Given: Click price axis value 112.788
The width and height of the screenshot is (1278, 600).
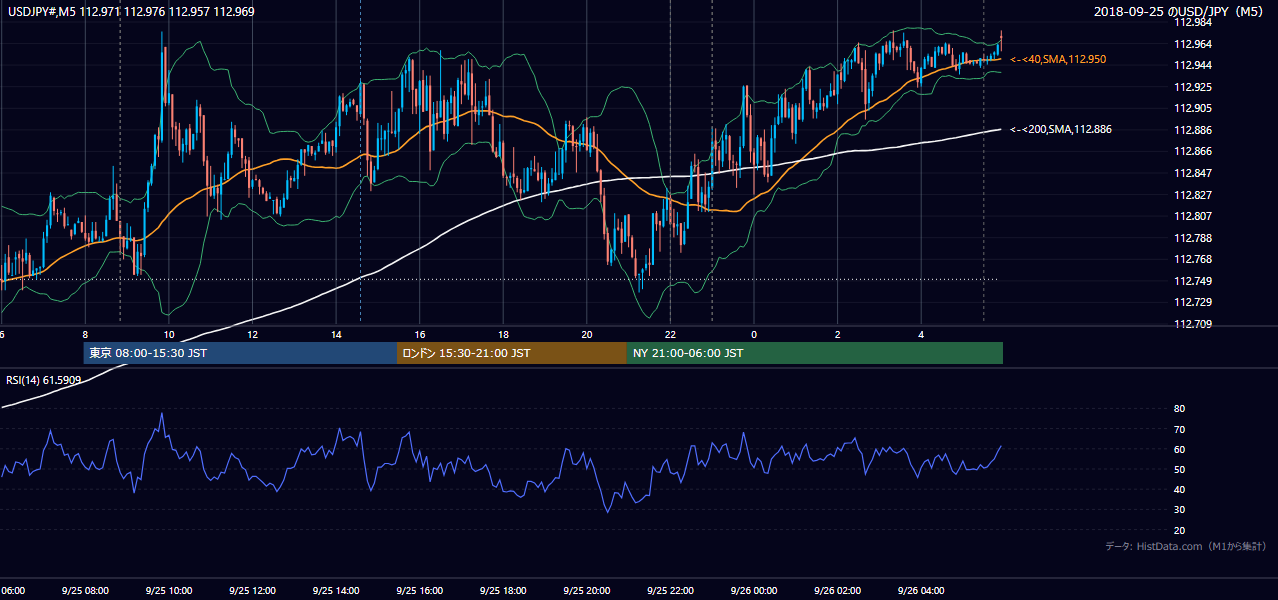Looking at the screenshot, I should click(x=1192, y=238).
